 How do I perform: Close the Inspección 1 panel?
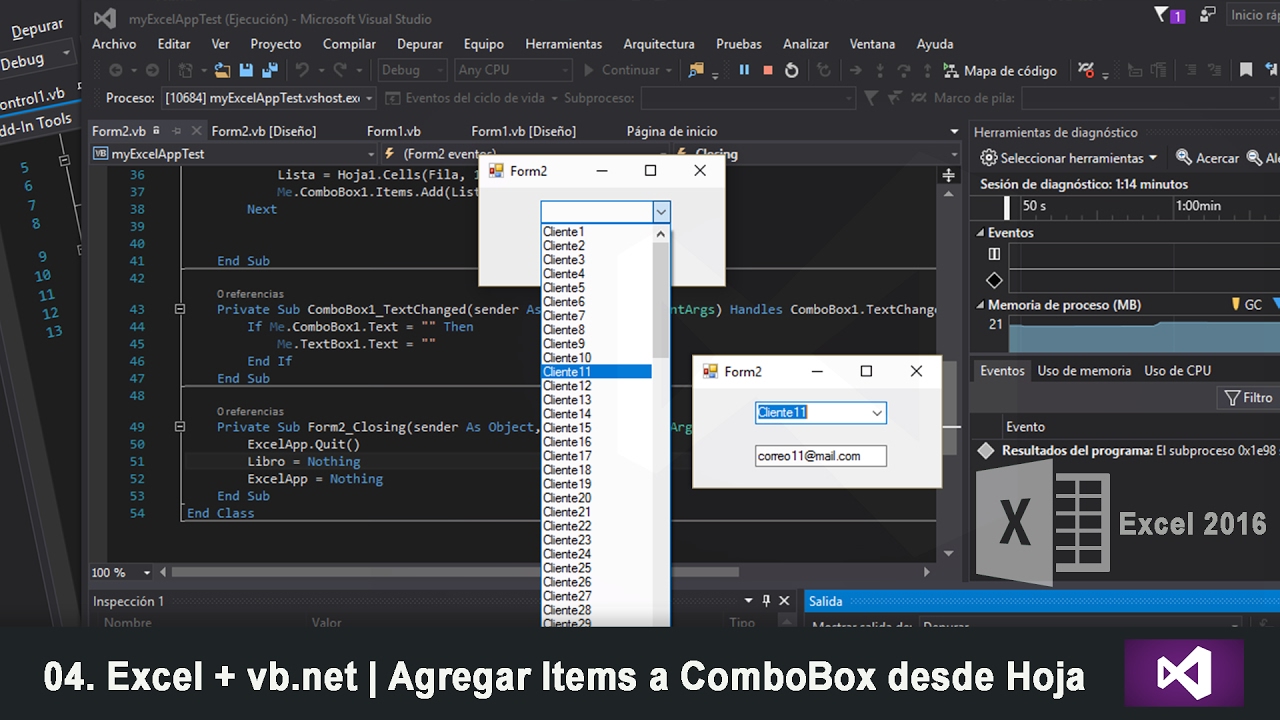[785, 601]
